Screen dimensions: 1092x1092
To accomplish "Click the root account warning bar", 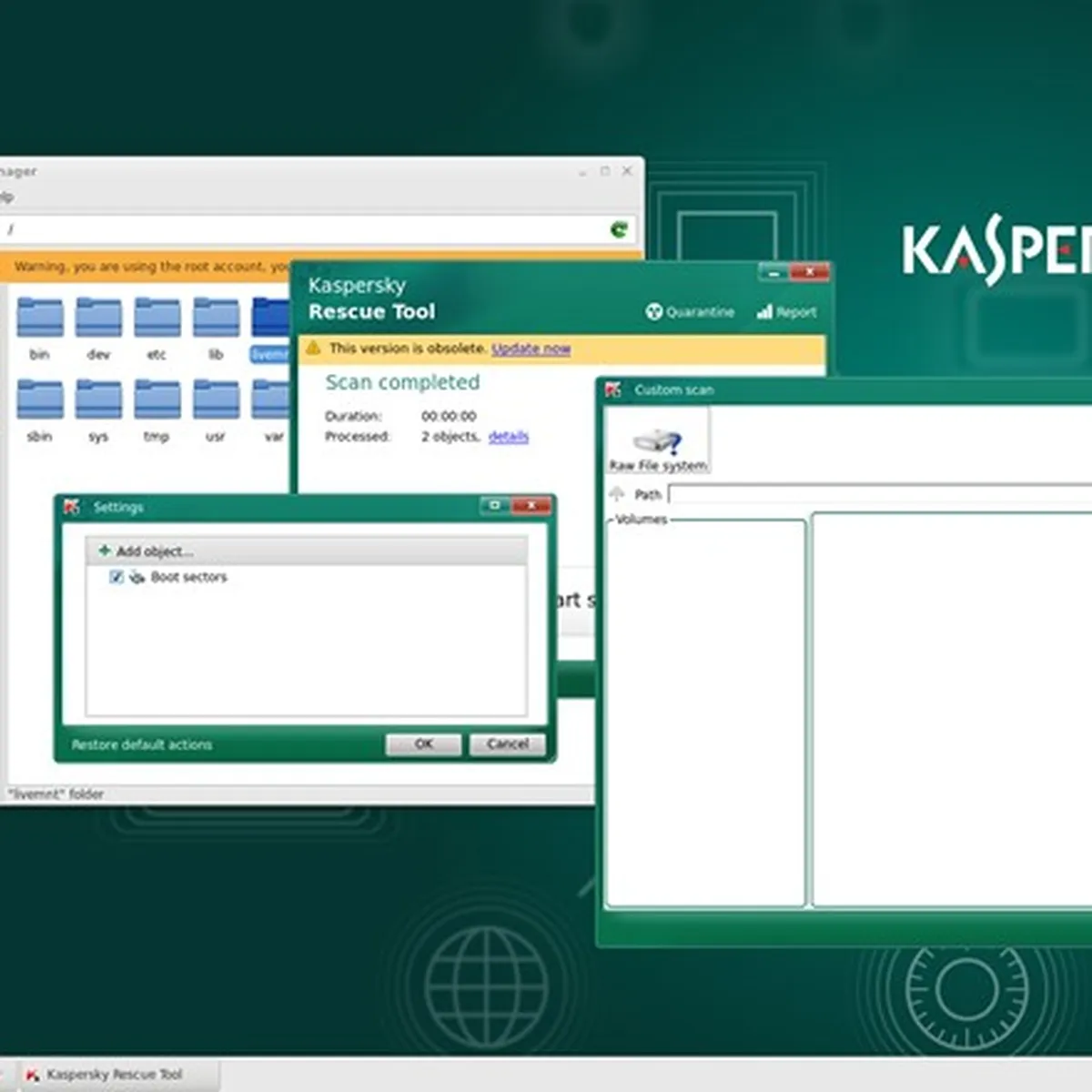I will point(146,267).
